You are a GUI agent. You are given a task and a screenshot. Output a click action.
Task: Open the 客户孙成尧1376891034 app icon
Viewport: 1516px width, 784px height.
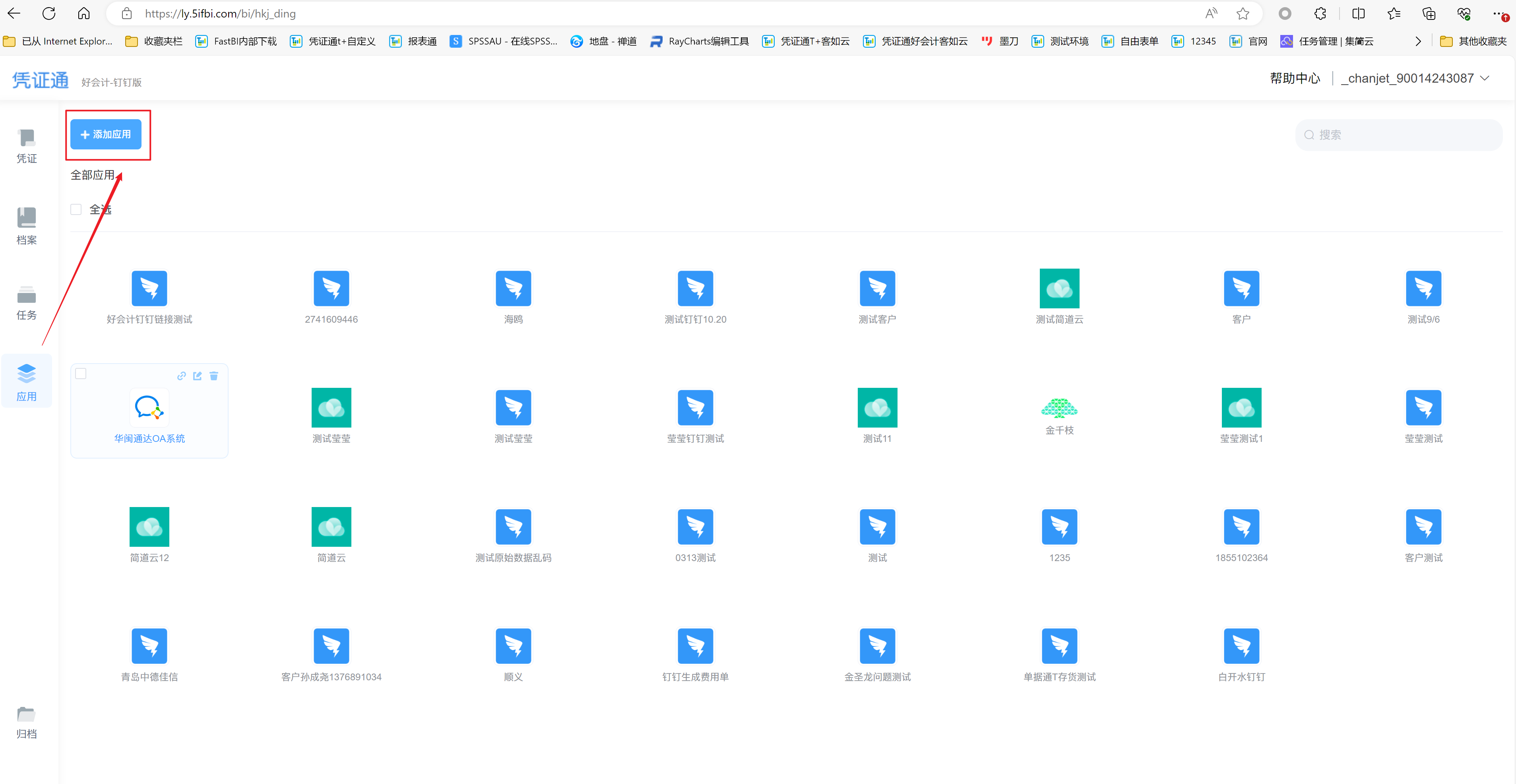pos(332,646)
